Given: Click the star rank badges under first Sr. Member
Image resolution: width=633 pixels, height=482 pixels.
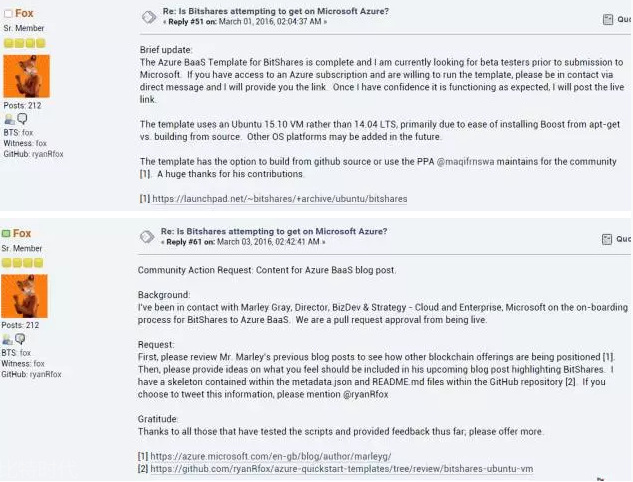Looking at the screenshot, I should [x=23, y=43].
